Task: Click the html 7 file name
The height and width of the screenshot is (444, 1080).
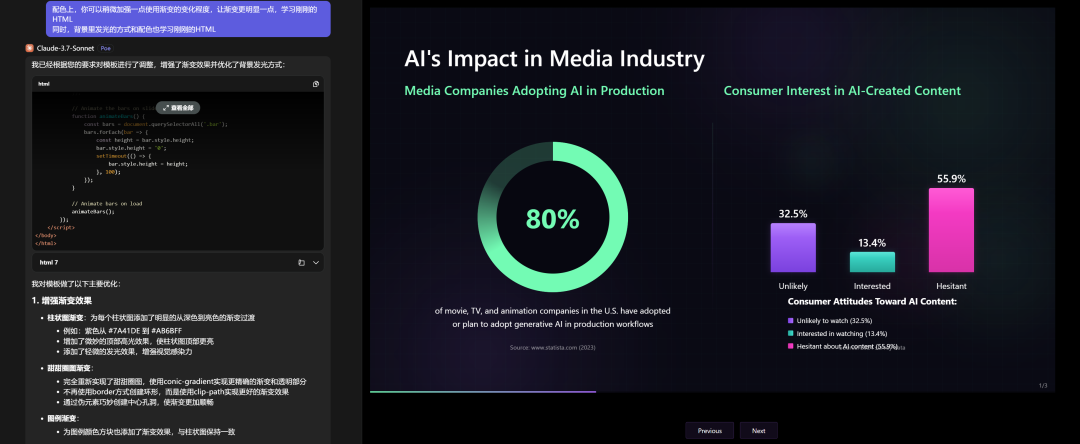Action: [49, 262]
